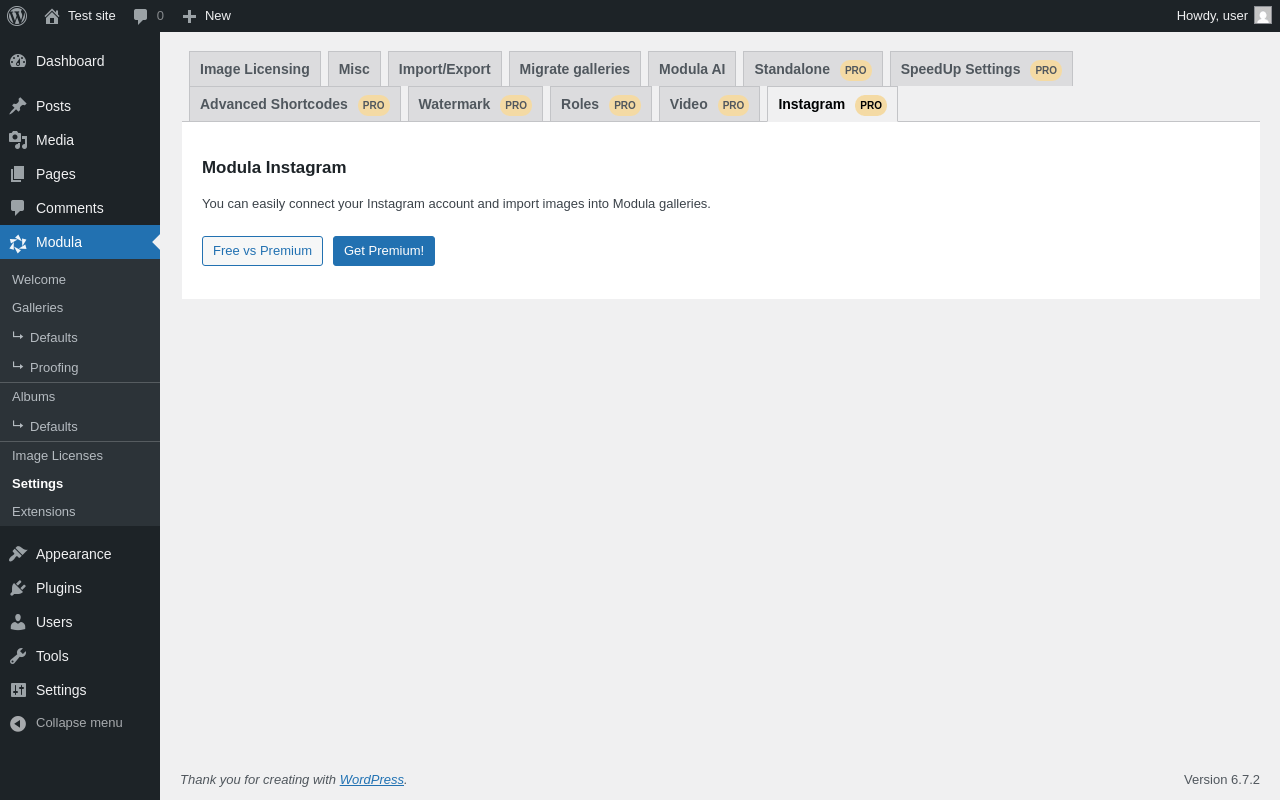Click the Comments icon in sidebar

pyautogui.click(x=18, y=208)
